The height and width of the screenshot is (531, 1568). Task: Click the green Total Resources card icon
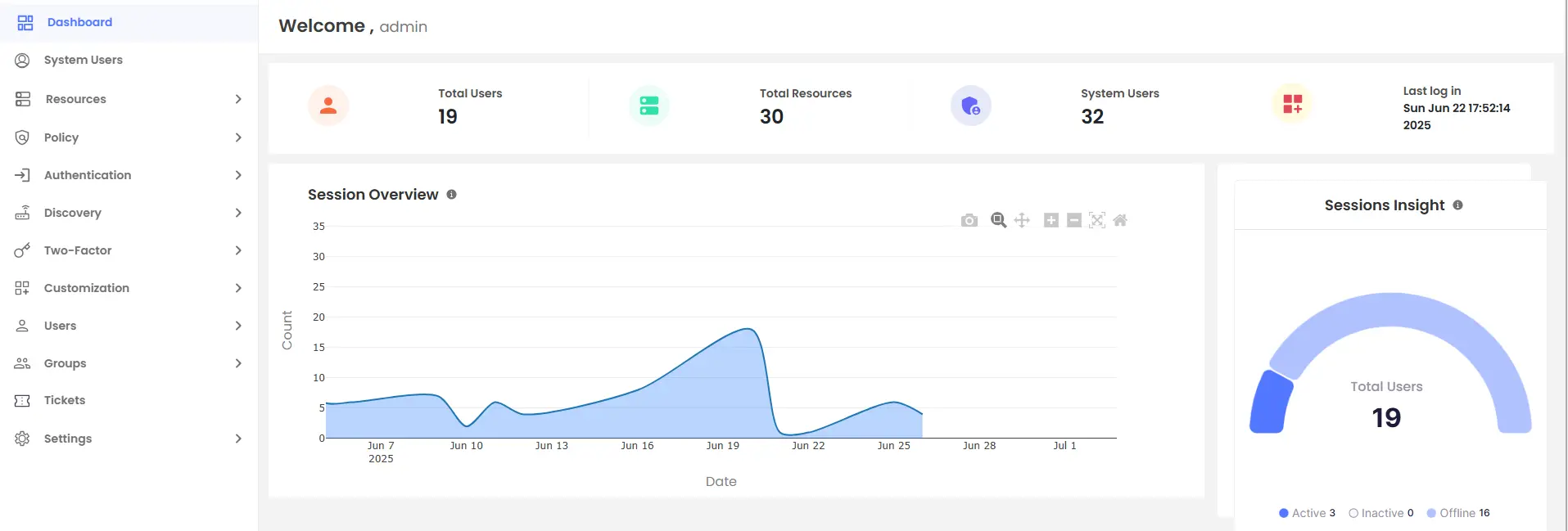pos(649,106)
